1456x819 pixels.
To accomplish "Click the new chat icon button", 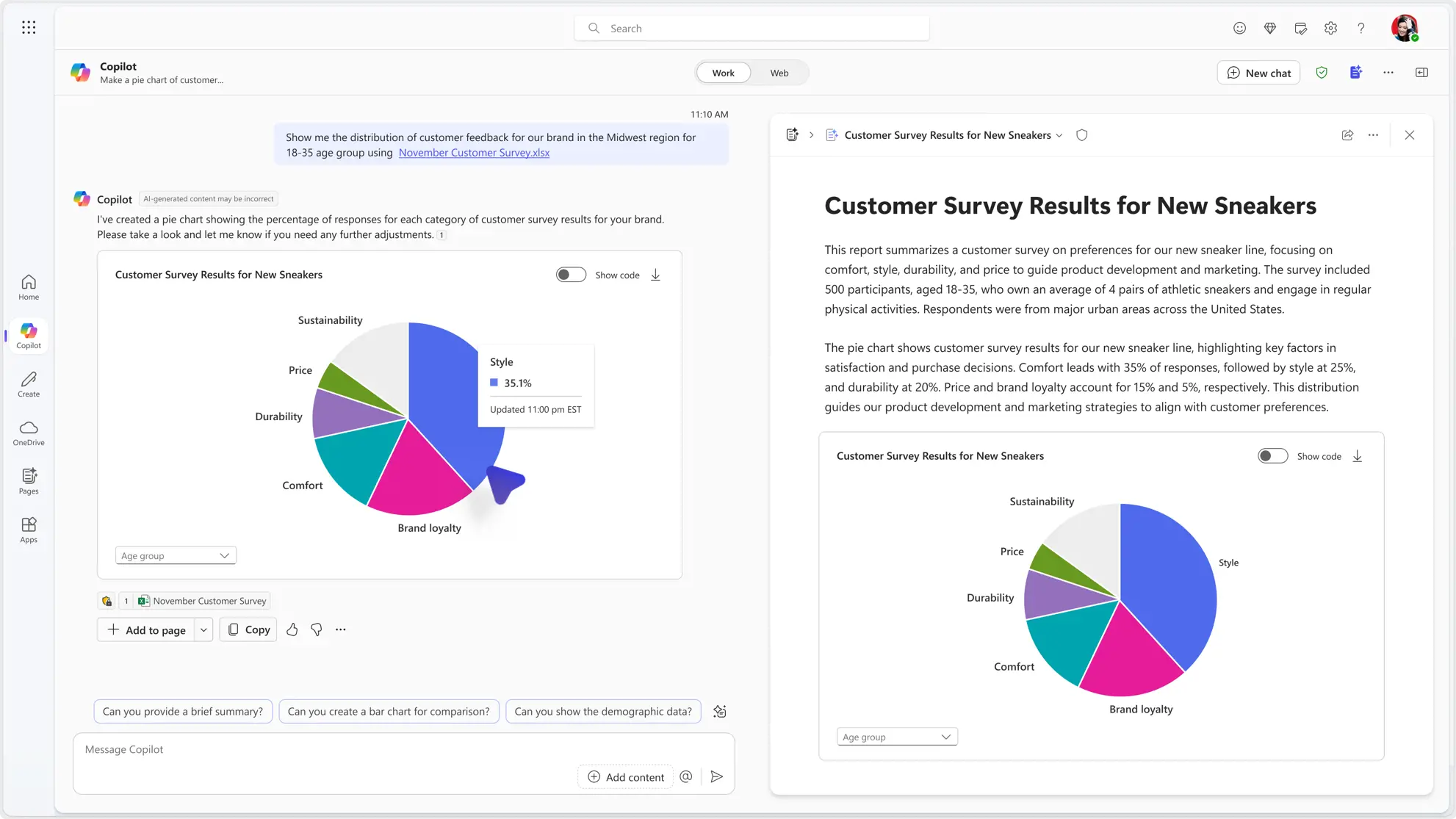I will pos(1258,72).
